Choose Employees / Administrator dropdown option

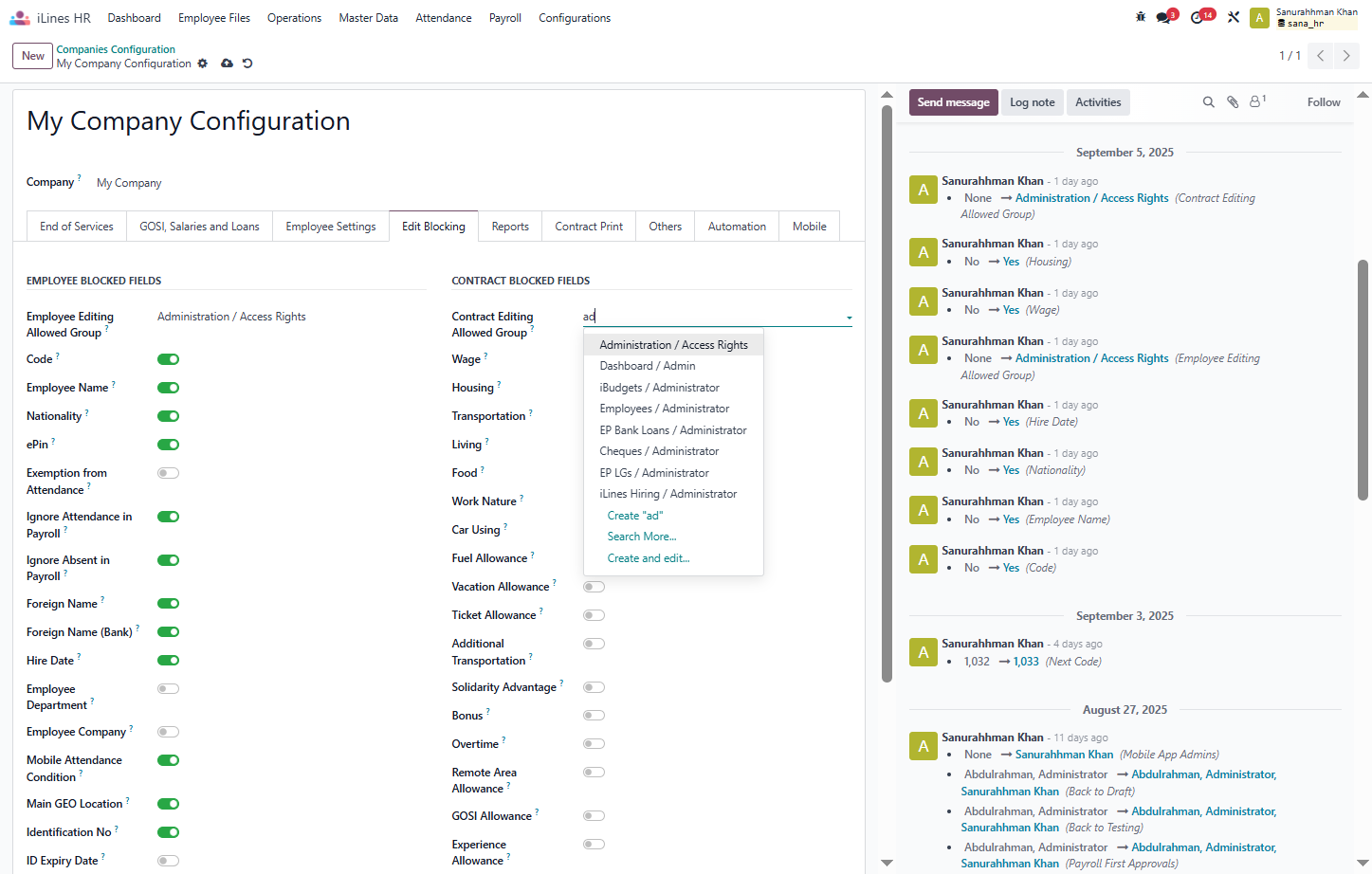tap(673, 409)
